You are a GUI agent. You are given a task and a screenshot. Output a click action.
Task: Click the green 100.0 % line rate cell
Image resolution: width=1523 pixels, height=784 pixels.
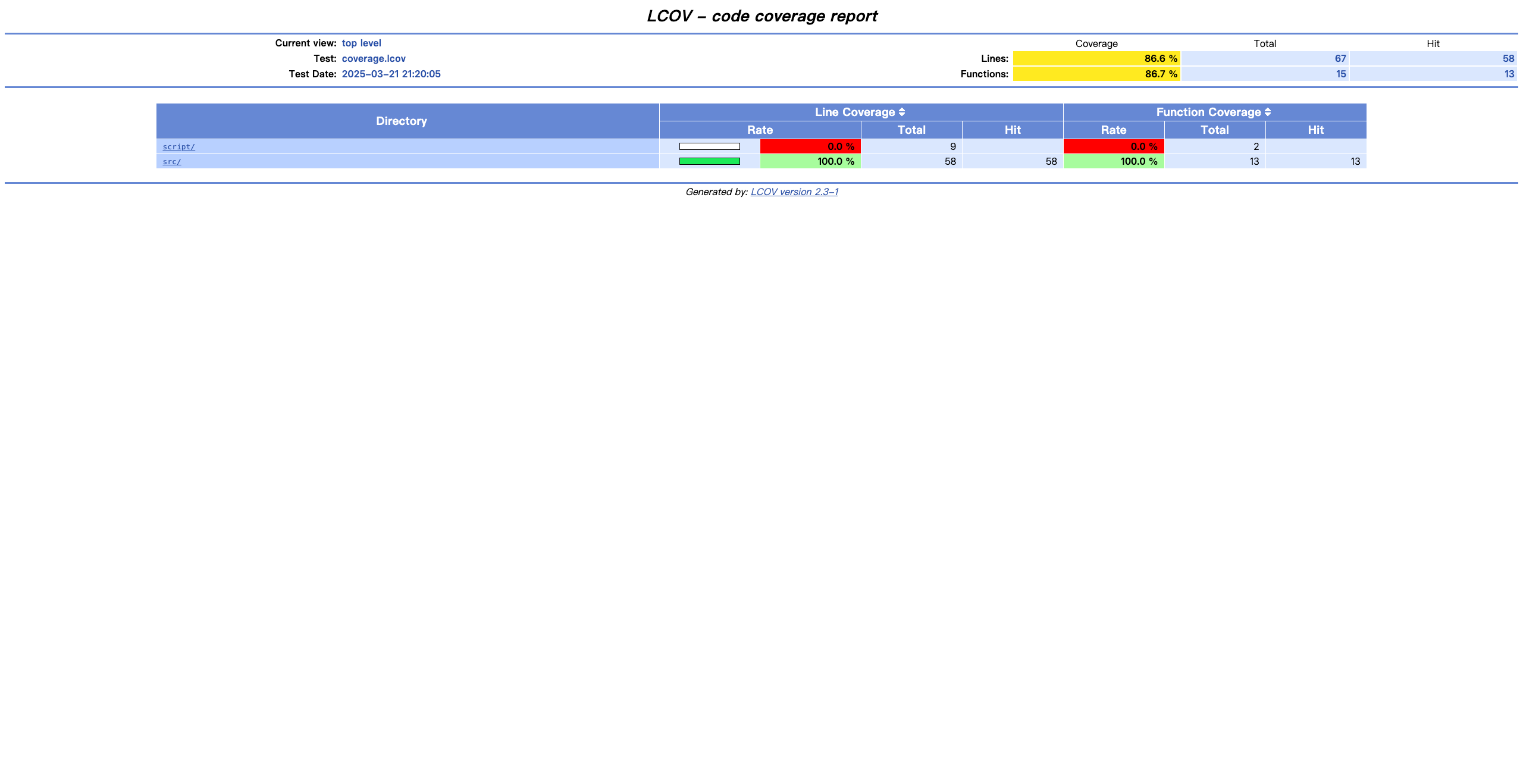pos(810,161)
